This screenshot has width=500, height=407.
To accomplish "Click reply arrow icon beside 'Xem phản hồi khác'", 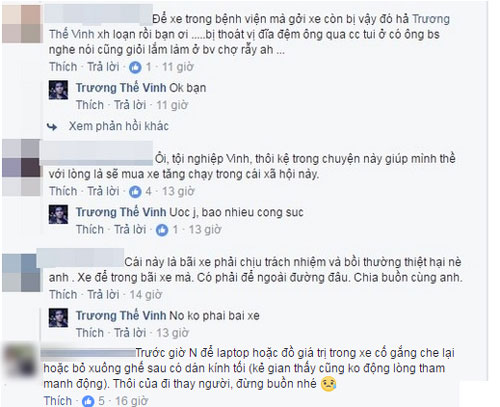I will [52, 127].
